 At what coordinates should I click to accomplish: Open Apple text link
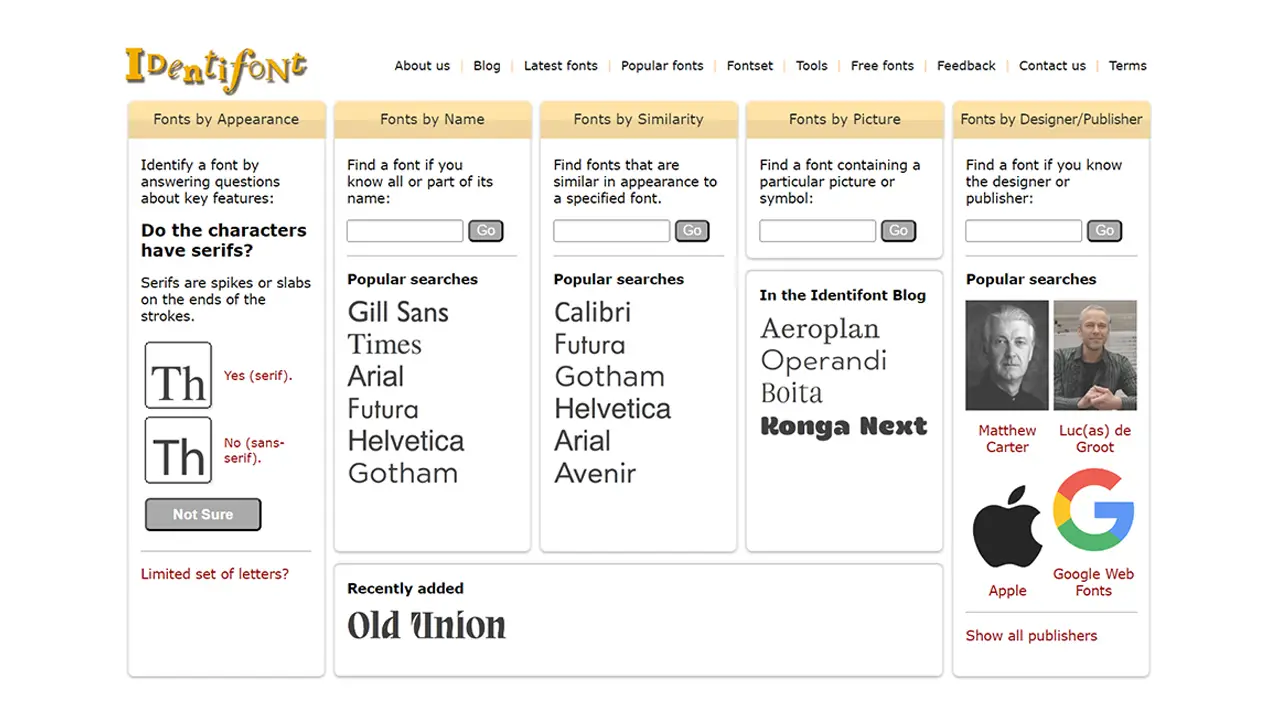[1007, 591]
